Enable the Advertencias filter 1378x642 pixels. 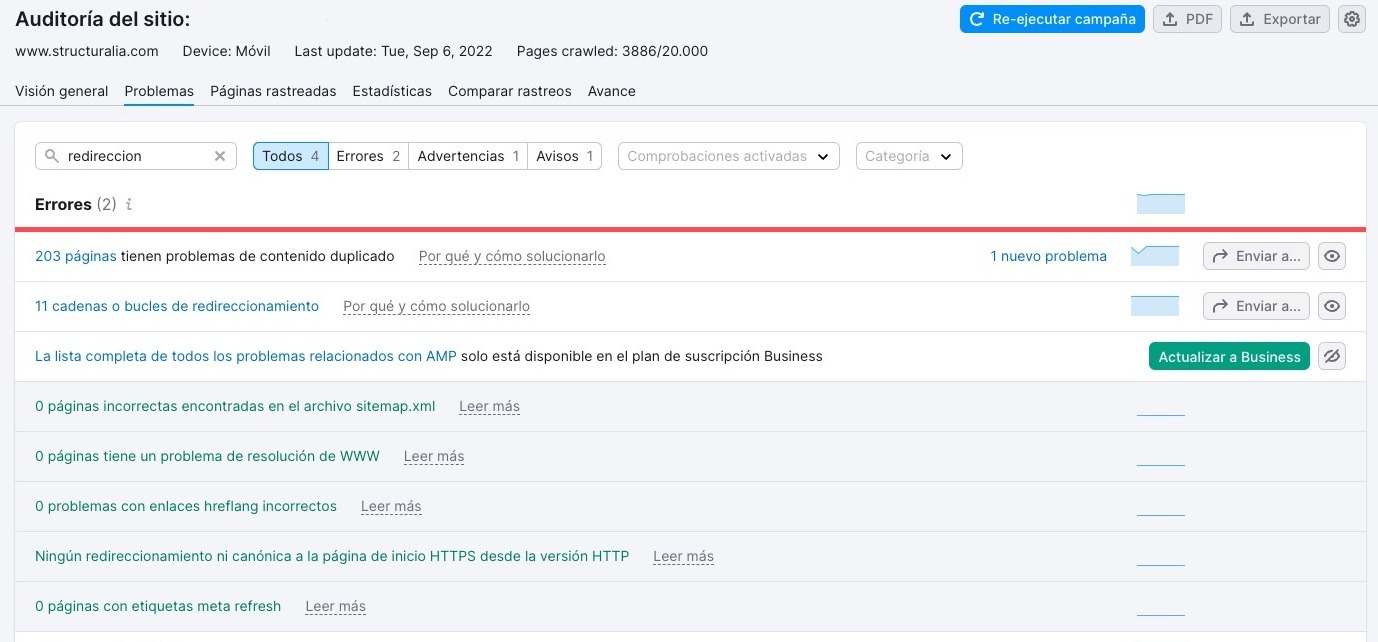point(466,156)
